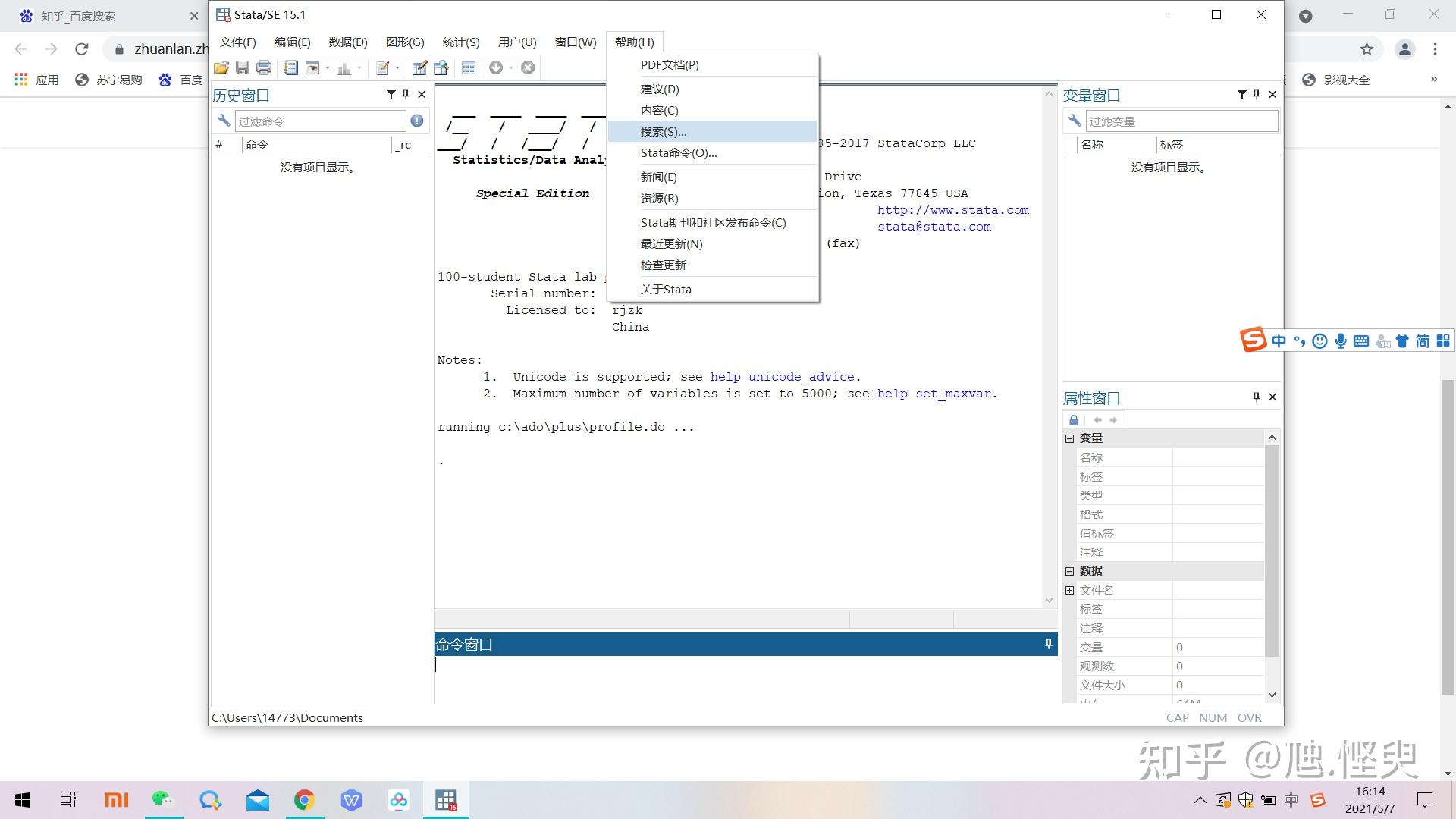Click the http://www.stata.com link
1456x819 pixels.
click(952, 210)
